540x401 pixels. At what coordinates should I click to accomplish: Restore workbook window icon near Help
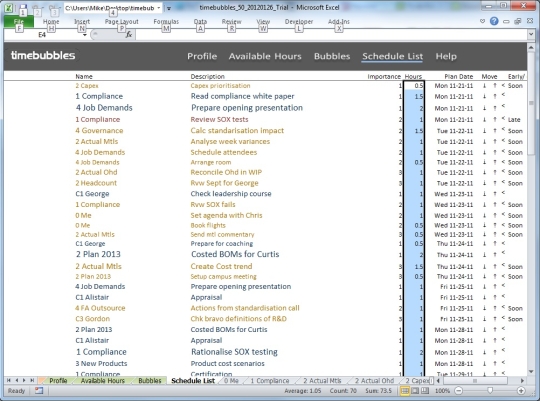point(518,21)
